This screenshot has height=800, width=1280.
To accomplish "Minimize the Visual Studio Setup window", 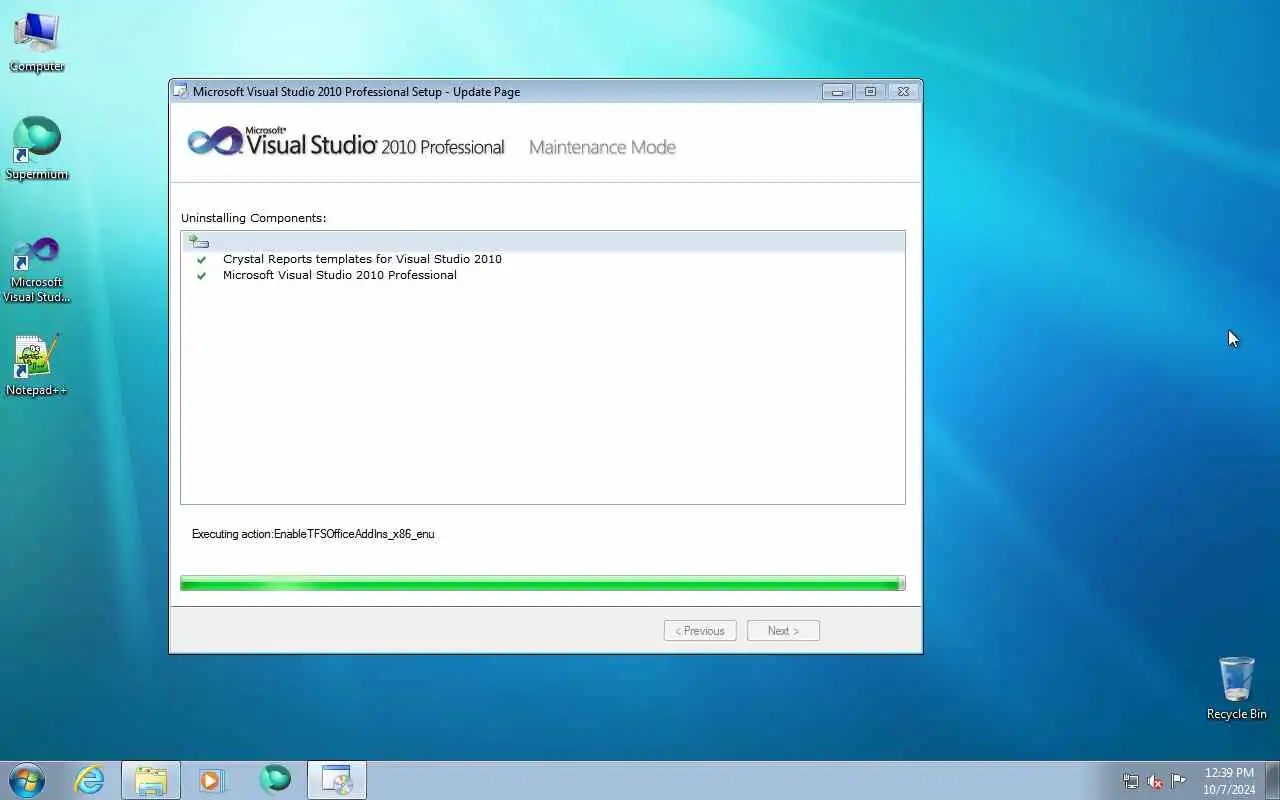I will click(837, 91).
